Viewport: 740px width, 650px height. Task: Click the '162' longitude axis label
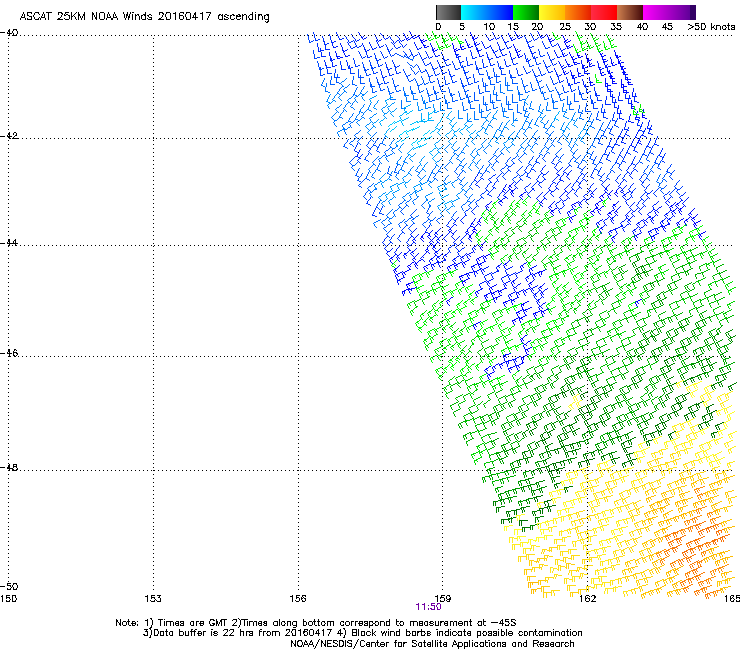[588, 599]
